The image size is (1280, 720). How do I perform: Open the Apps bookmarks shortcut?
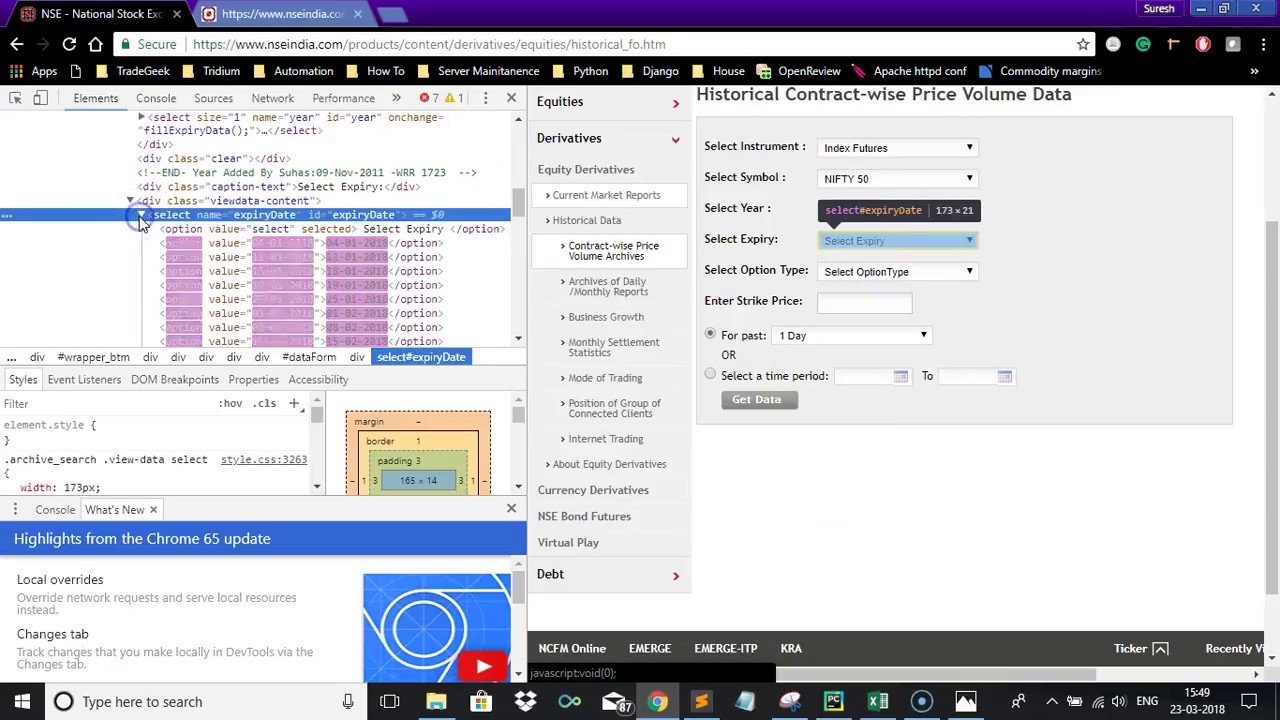33,71
